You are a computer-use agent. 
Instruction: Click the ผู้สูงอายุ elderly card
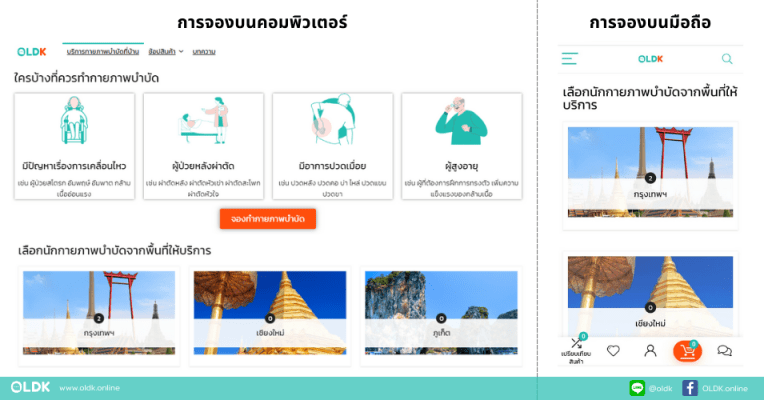(x=461, y=146)
